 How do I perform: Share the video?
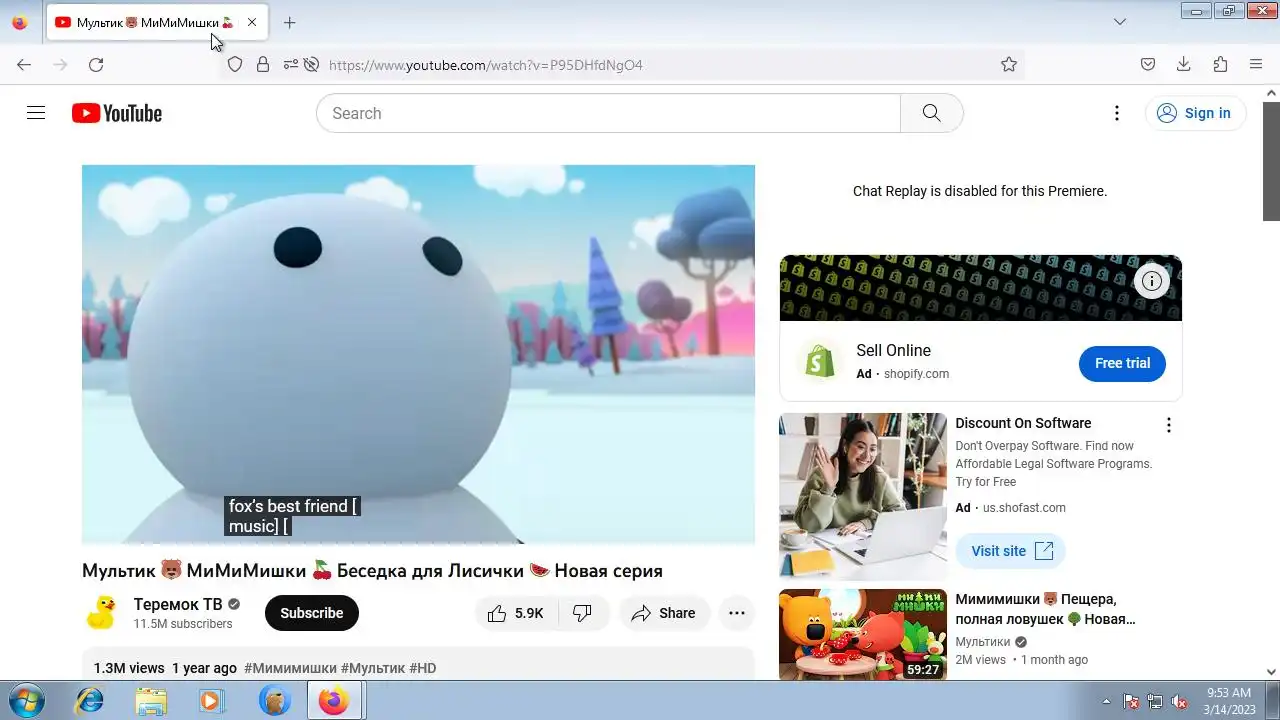pyautogui.click(x=664, y=613)
